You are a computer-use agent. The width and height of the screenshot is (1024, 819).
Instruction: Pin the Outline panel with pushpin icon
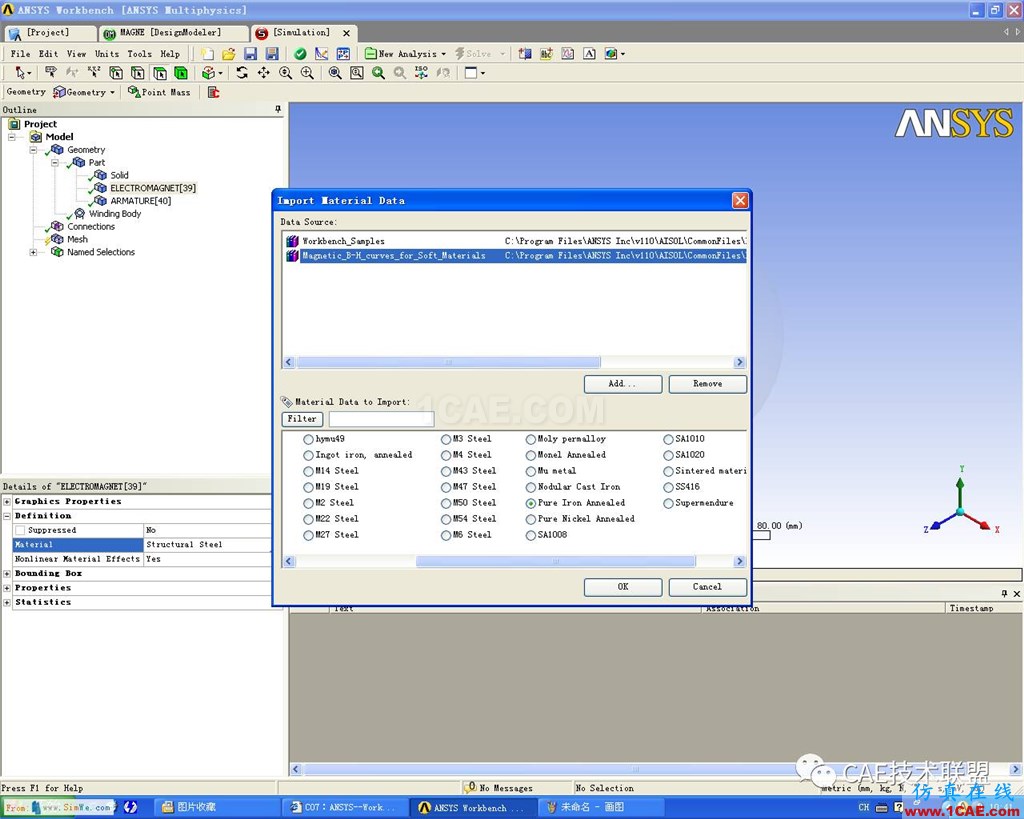coord(278,109)
